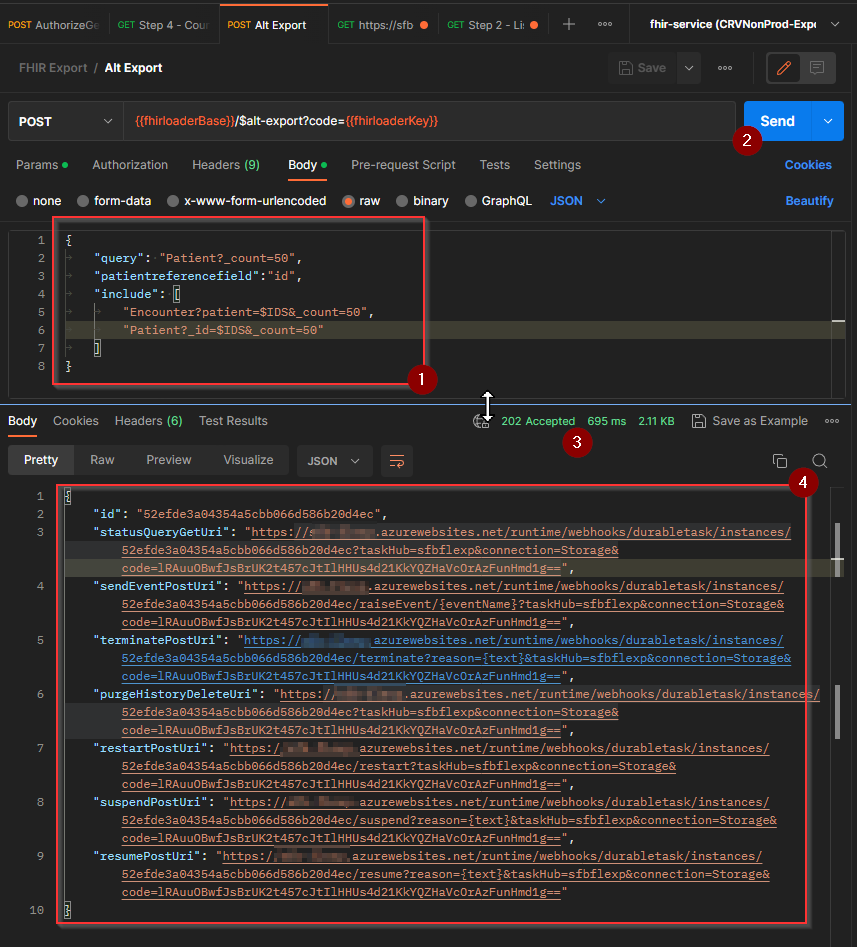Expand the Save options arrow
This screenshot has height=947, width=857.
[688, 68]
